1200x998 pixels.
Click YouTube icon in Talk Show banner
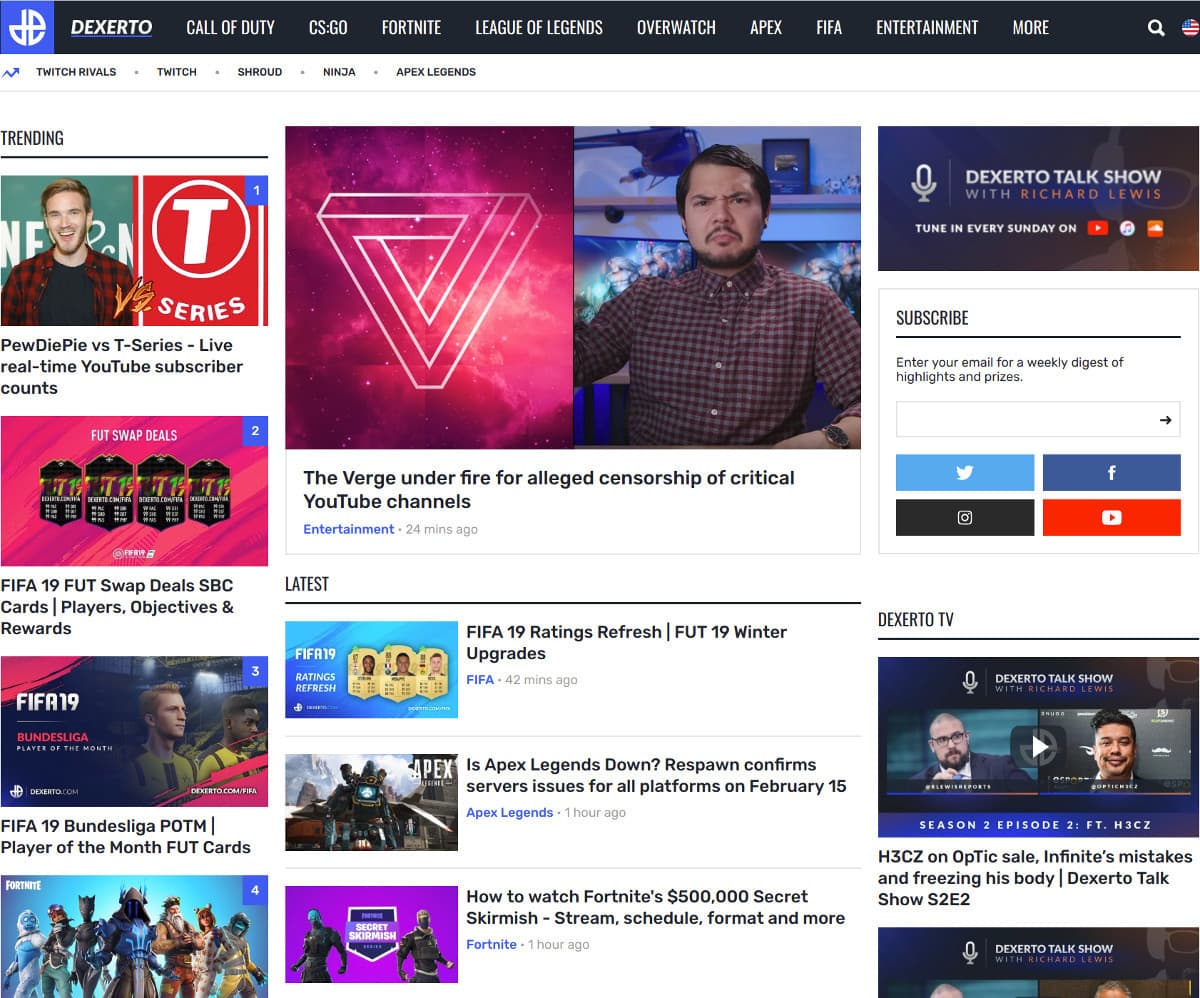1098,228
